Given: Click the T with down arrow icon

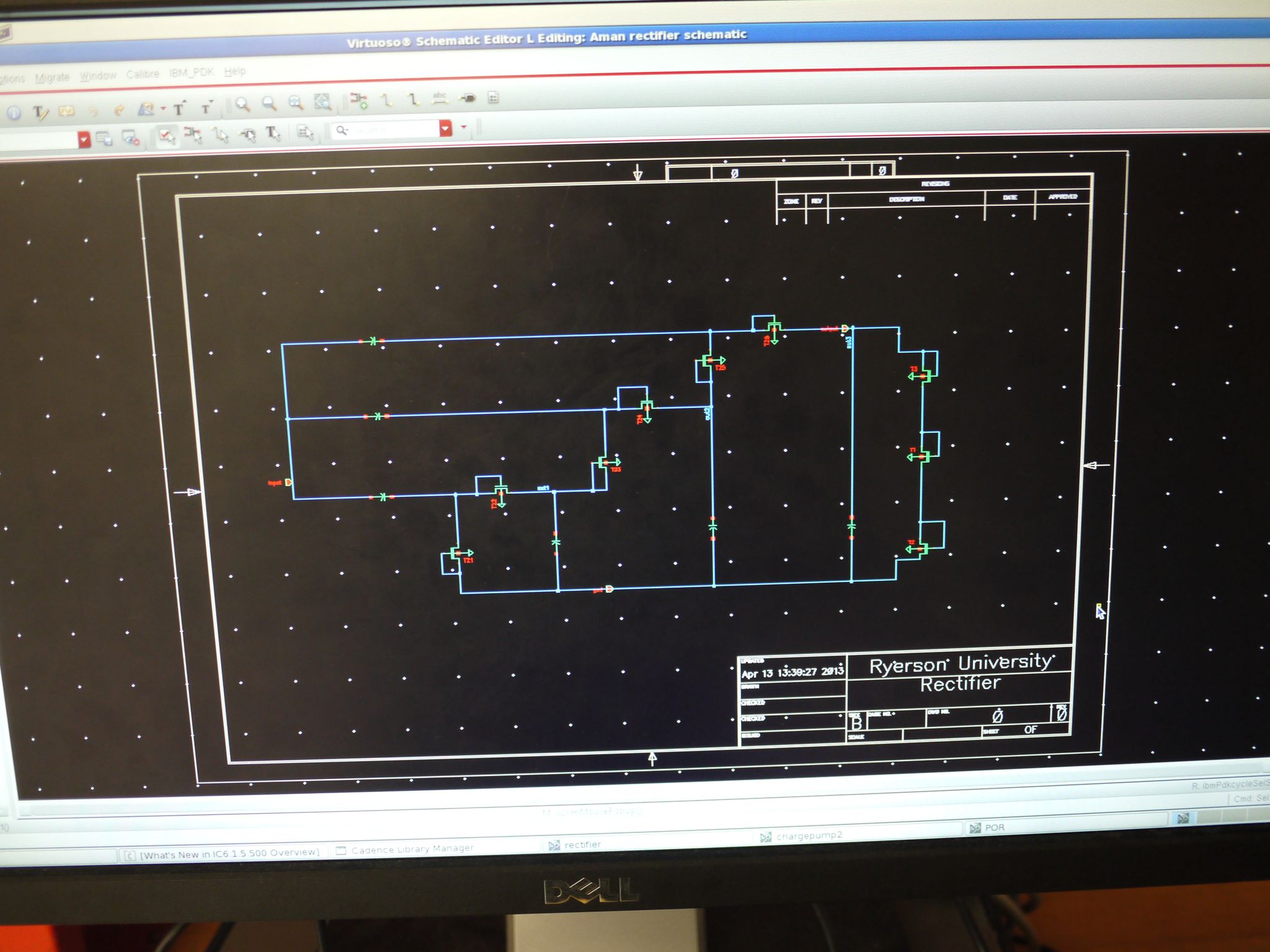Looking at the screenshot, I should coord(206,107).
